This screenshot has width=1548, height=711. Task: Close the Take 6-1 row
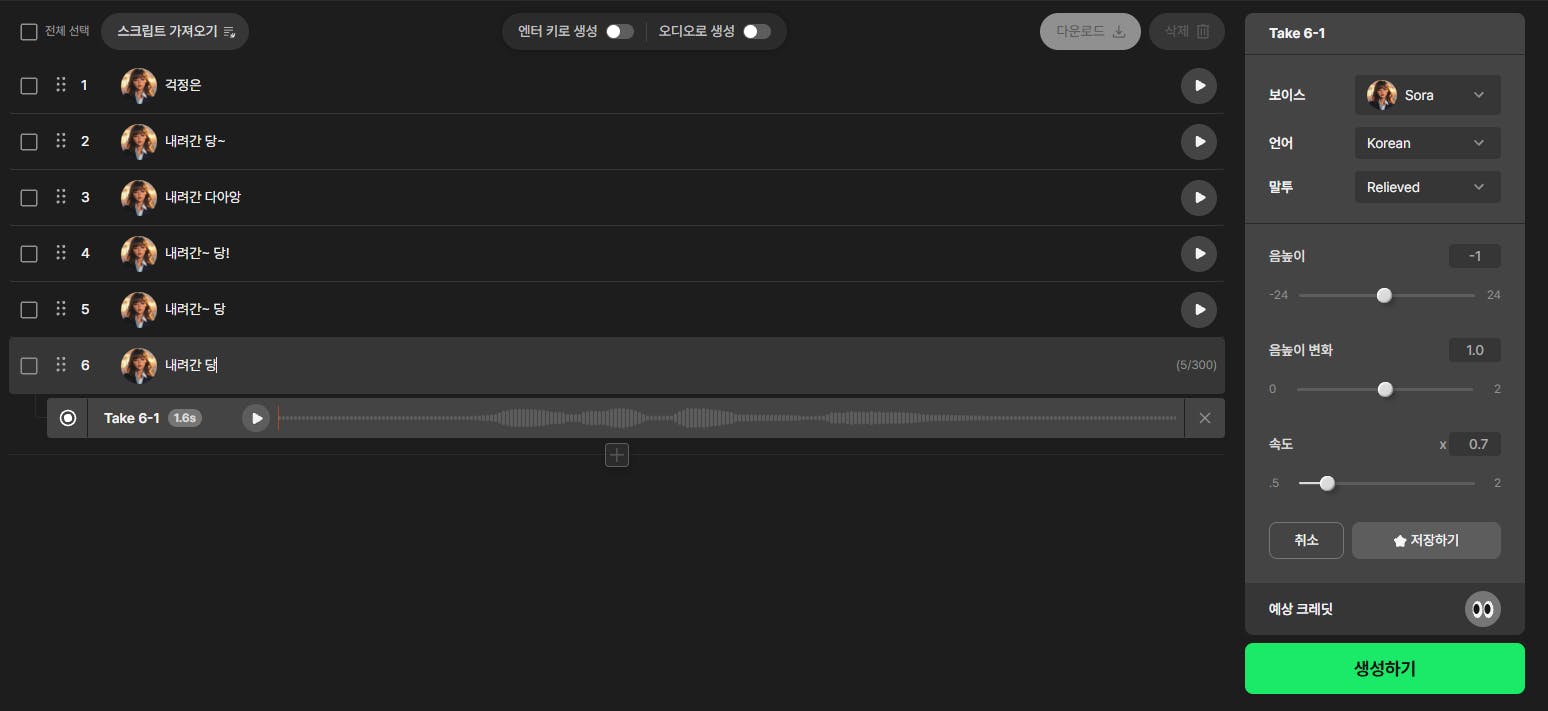pyautogui.click(x=1204, y=418)
